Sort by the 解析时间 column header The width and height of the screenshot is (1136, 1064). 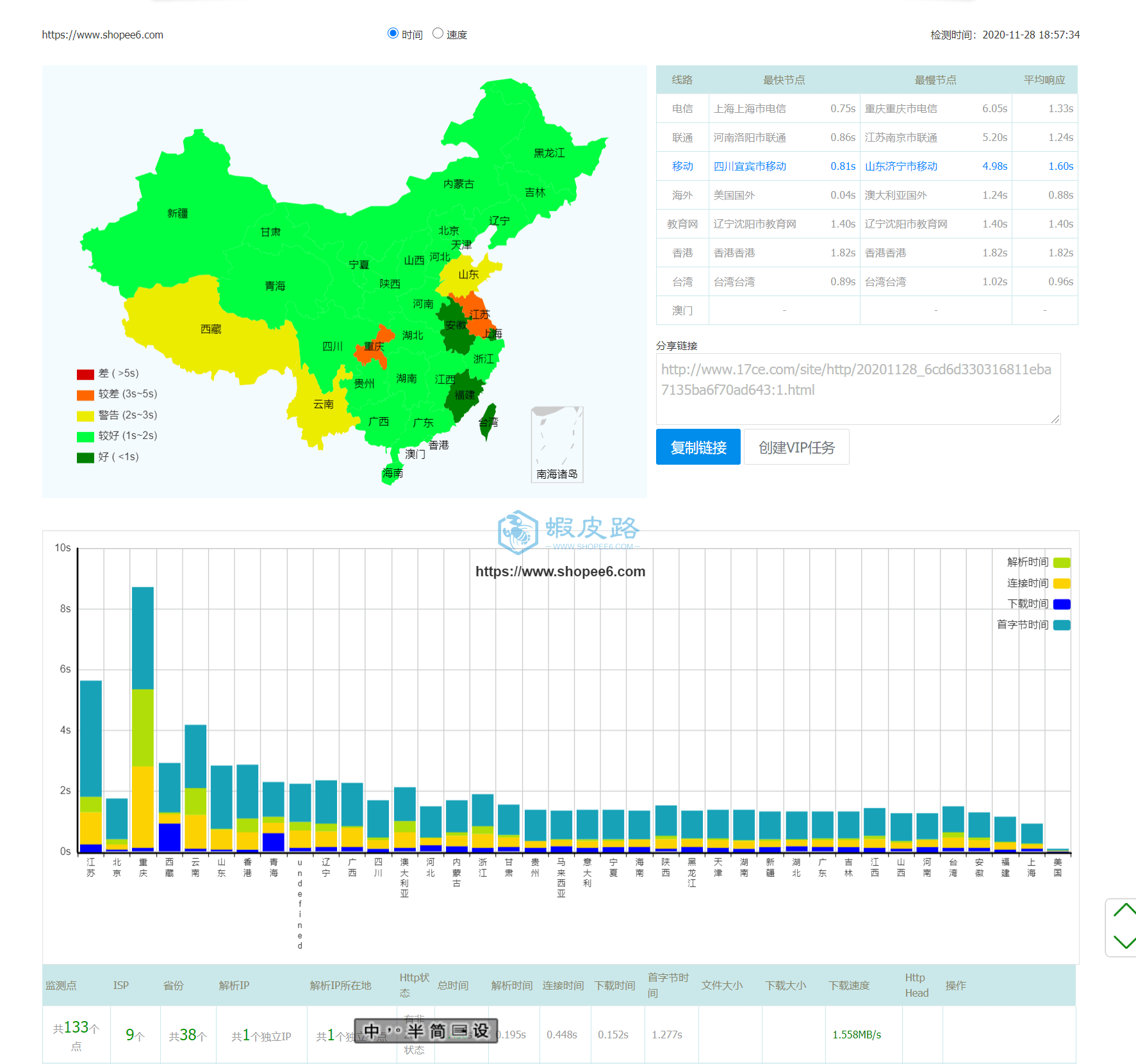click(x=512, y=985)
